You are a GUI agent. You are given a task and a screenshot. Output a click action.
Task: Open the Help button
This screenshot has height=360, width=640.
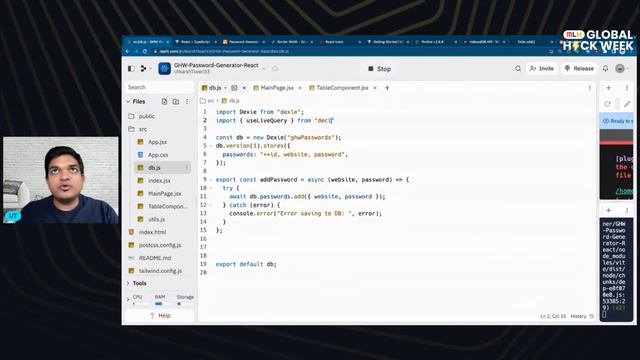pyautogui.click(x=160, y=316)
